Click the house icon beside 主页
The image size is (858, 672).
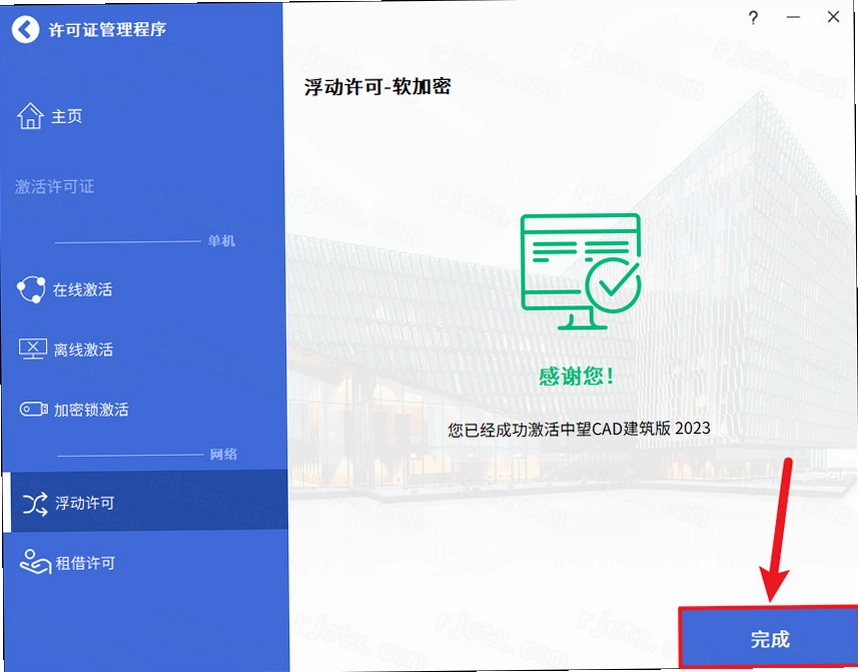(30, 115)
